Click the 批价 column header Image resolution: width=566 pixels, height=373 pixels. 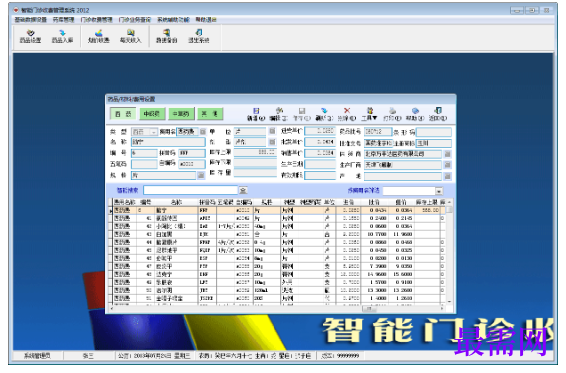tap(375, 202)
